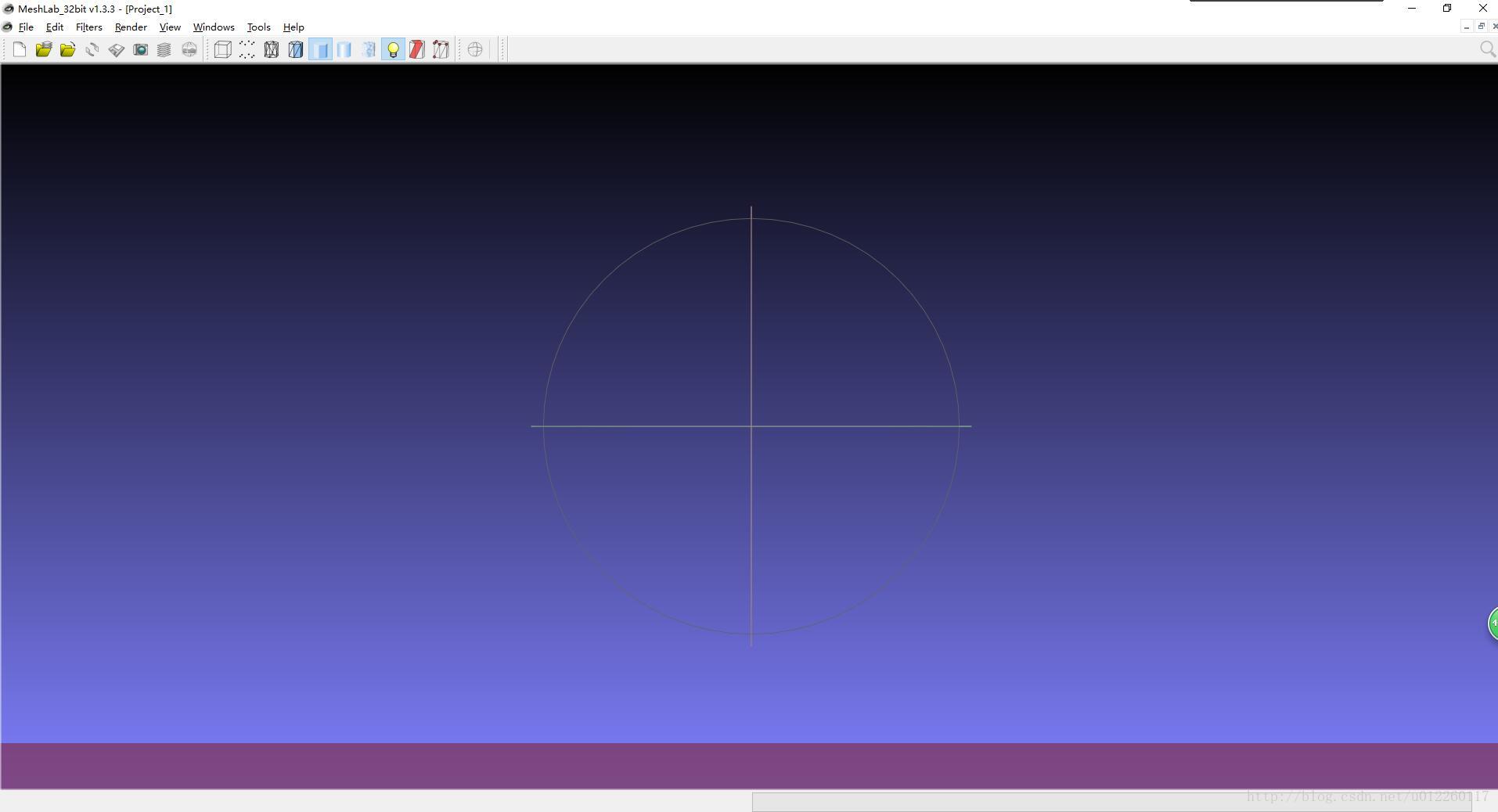1498x812 pixels.
Task: Open the View menu
Action: (x=170, y=27)
